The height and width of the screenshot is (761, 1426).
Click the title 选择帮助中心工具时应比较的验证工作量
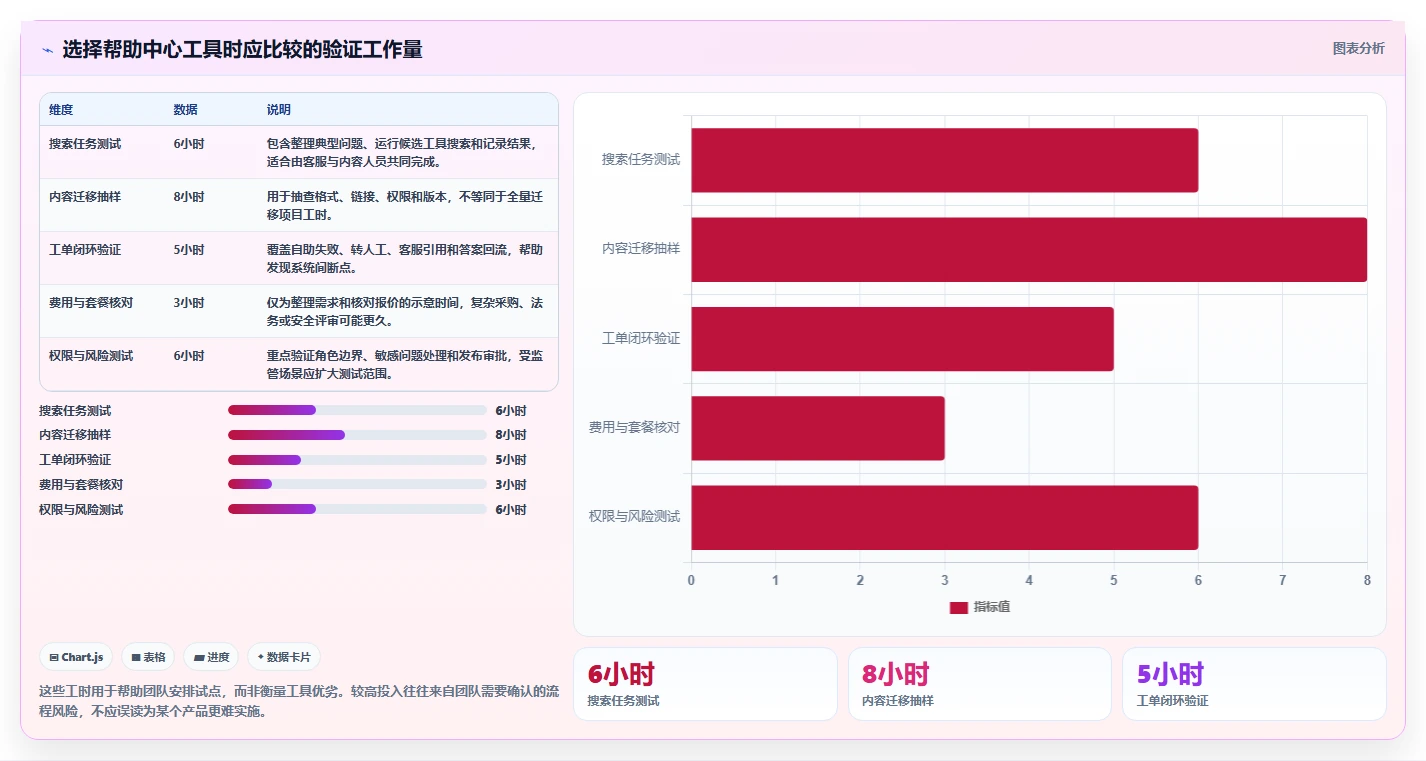click(242, 50)
